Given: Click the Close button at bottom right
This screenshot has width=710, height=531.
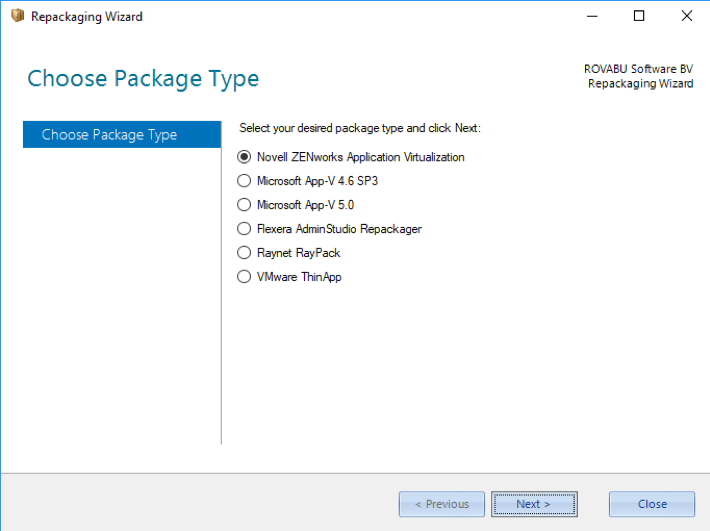Looking at the screenshot, I should [652, 504].
